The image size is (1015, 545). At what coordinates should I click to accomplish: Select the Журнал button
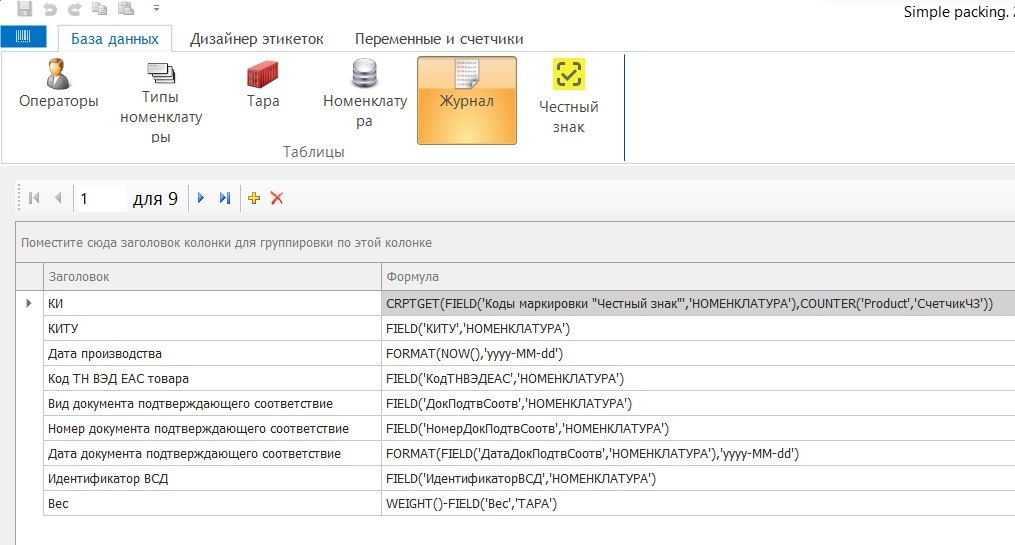point(467,100)
